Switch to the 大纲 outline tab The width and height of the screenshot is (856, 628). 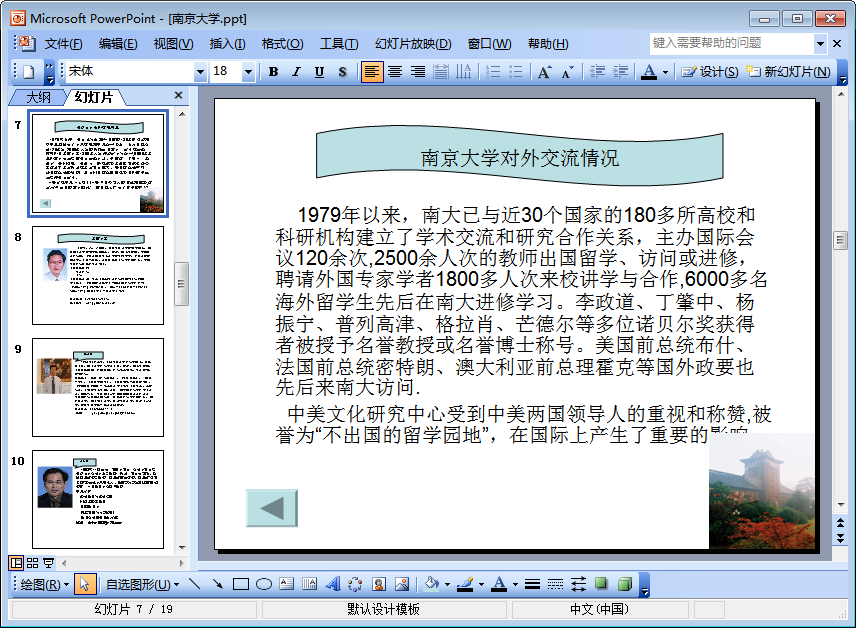pos(38,97)
